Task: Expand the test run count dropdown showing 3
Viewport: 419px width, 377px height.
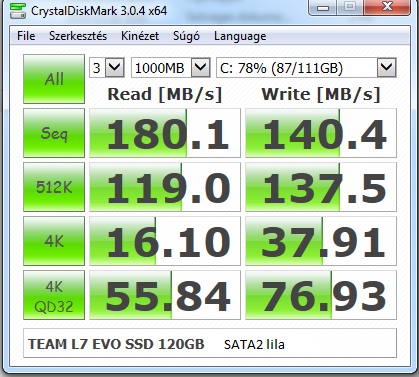Action: pos(115,68)
